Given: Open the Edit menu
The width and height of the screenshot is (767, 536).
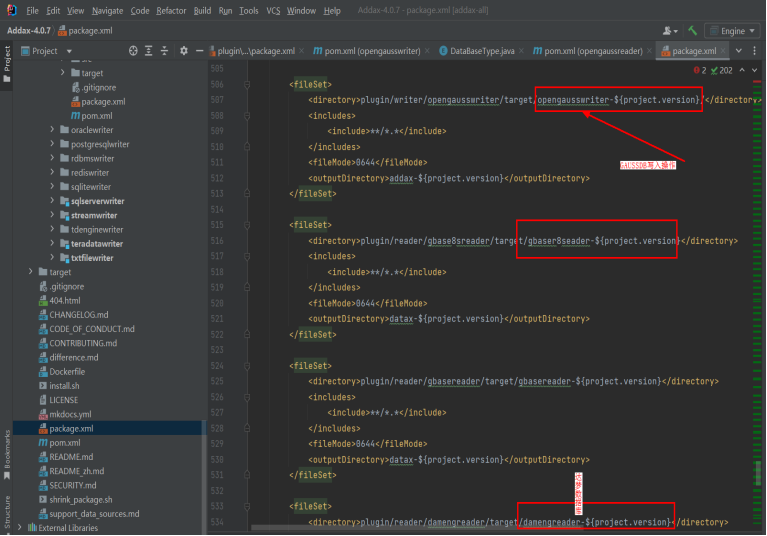Looking at the screenshot, I should coord(53,10).
